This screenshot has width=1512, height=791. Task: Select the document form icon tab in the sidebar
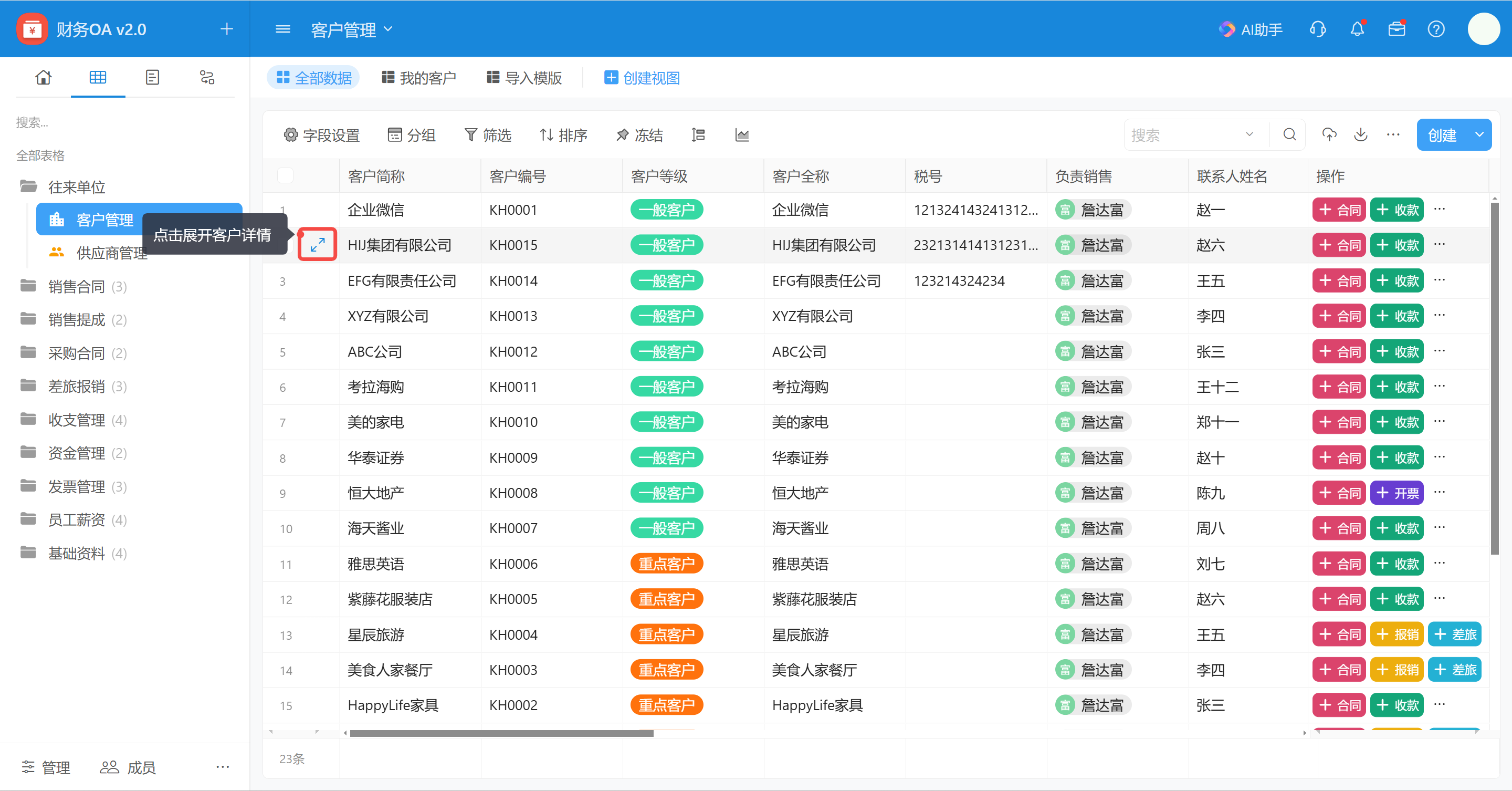tap(152, 77)
